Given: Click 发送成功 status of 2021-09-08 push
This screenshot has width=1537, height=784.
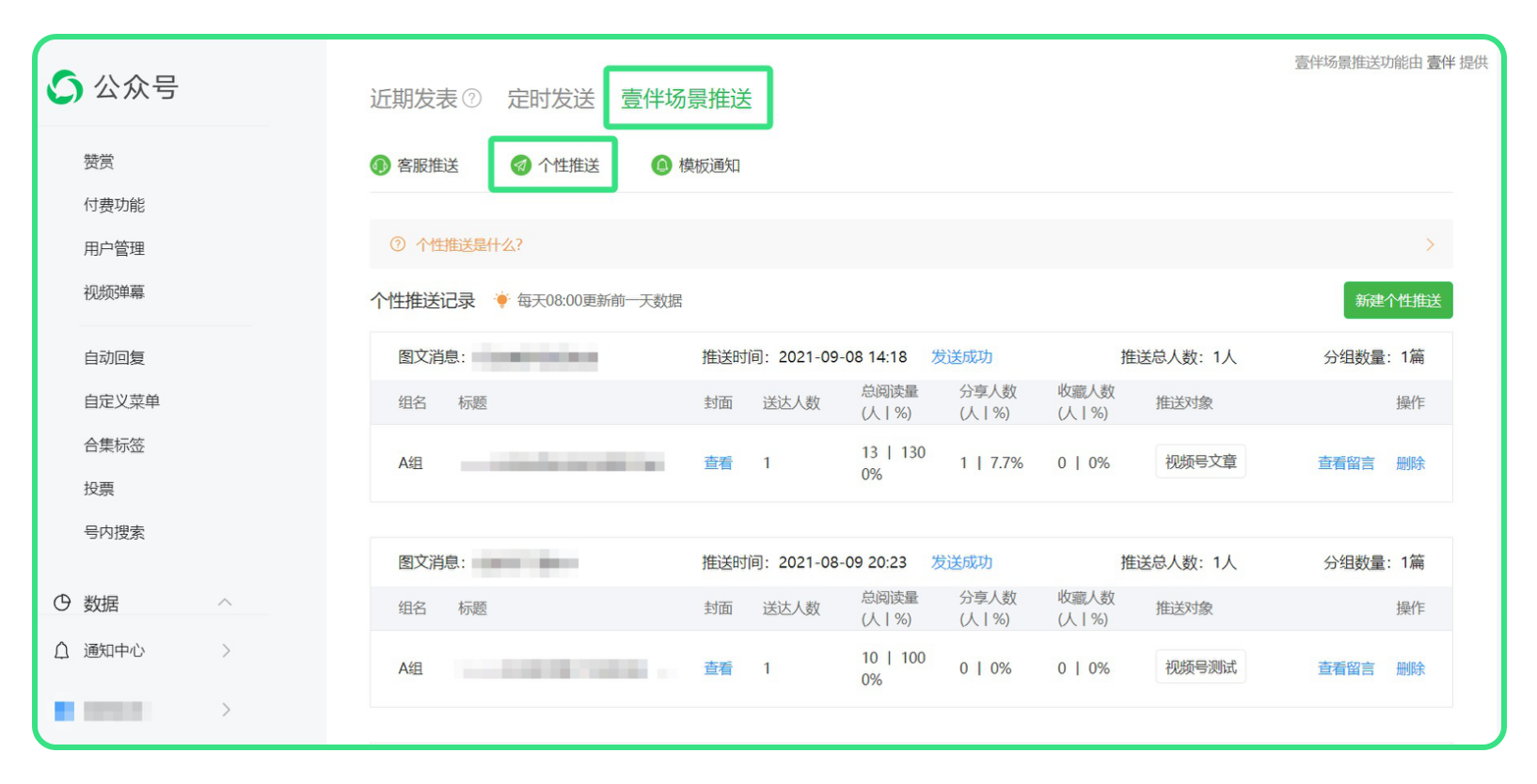Looking at the screenshot, I should pyautogui.click(x=961, y=357).
